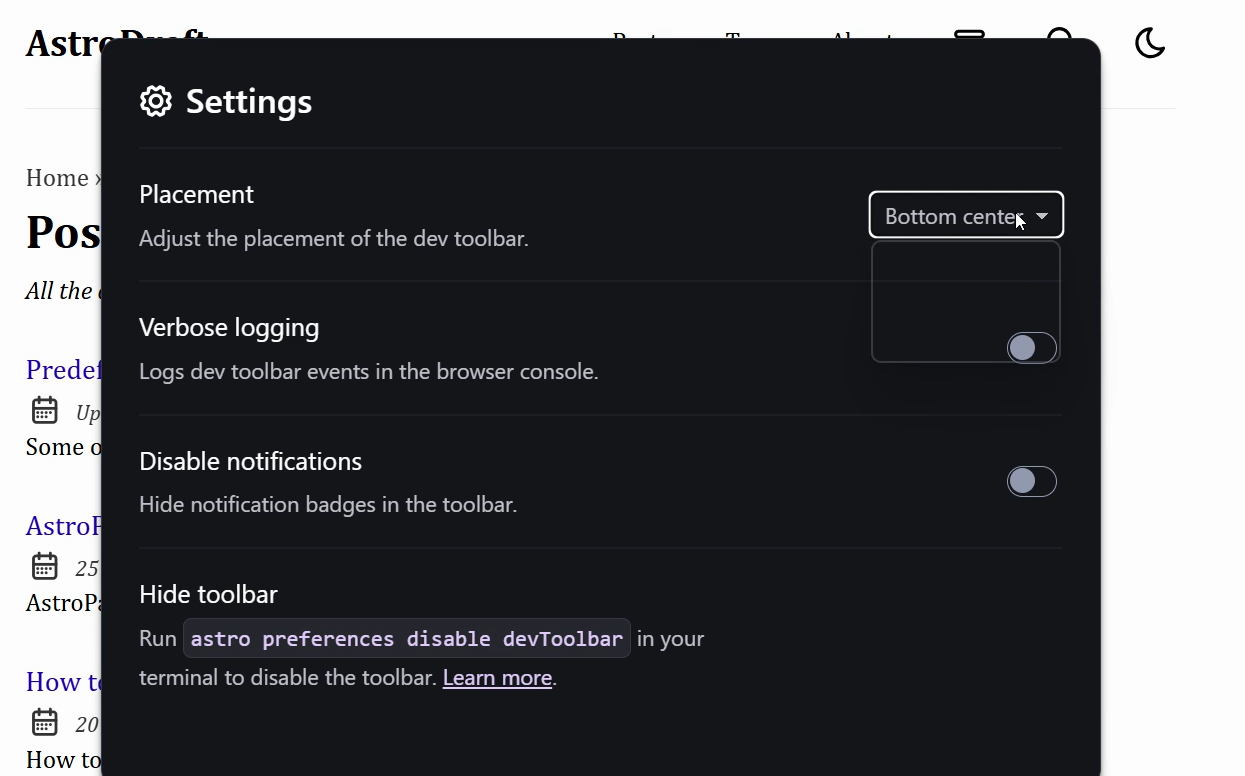The width and height of the screenshot is (1245, 776).
Task: Click the Placement dropdown arrow
Action: (x=1042, y=216)
